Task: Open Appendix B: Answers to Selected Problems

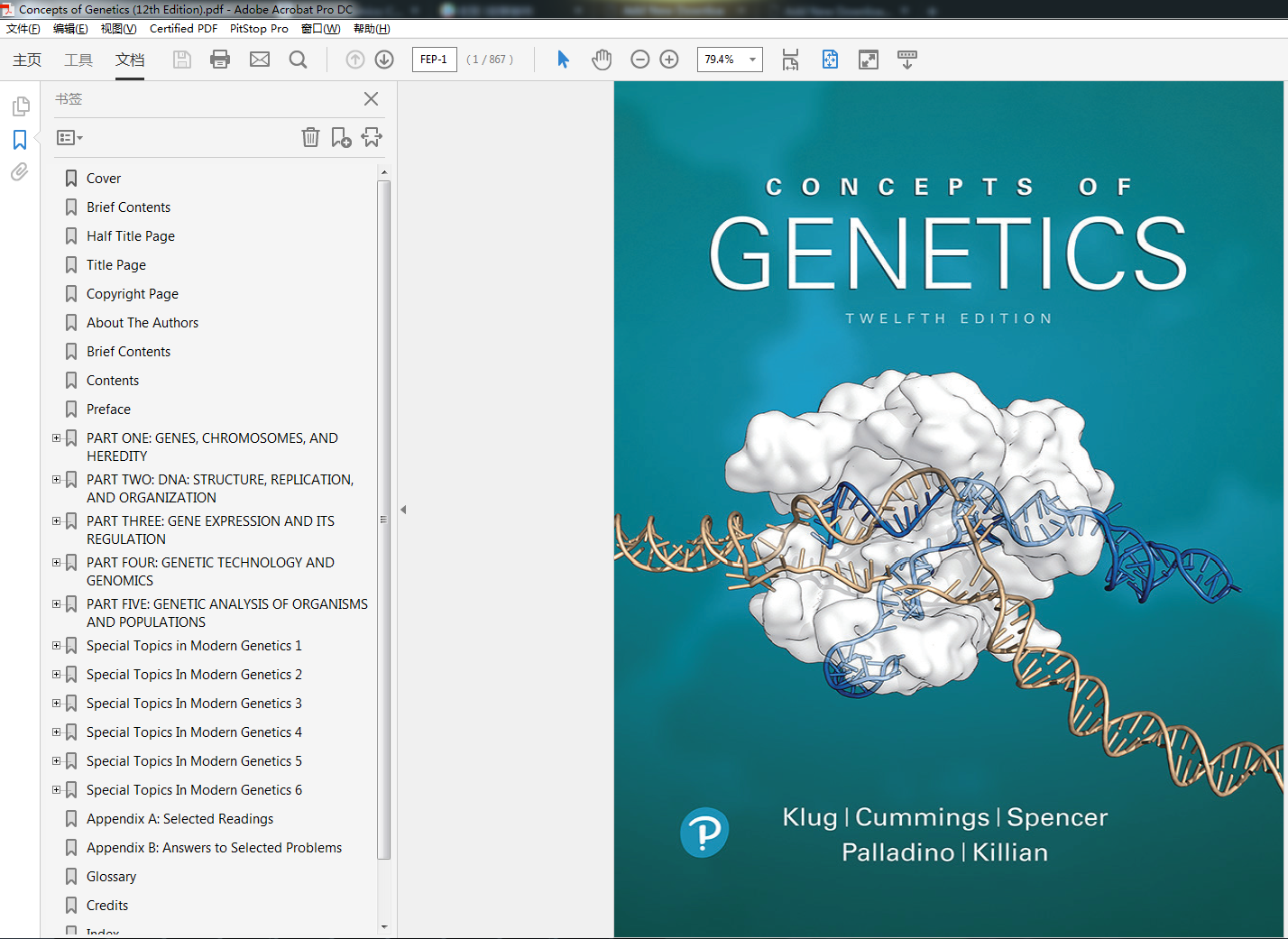Action: pyautogui.click(x=214, y=848)
